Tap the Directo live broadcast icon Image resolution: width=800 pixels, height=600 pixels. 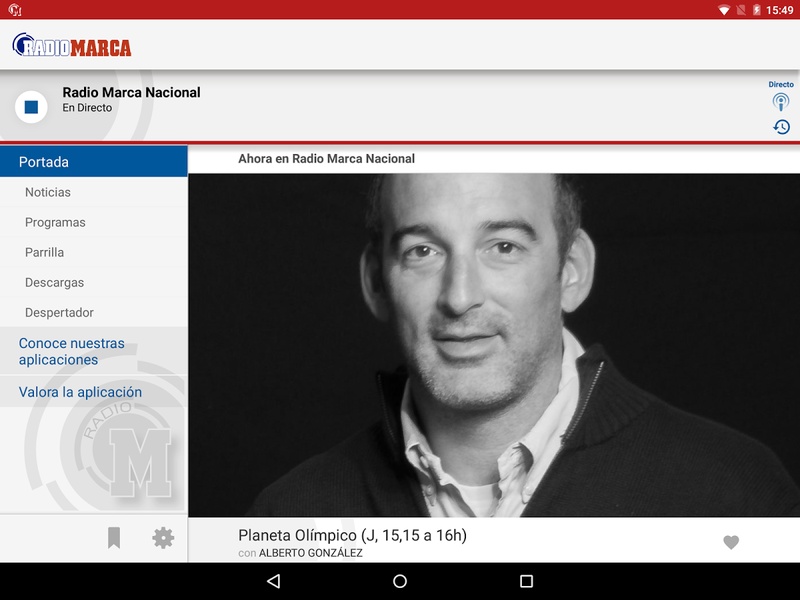pos(781,102)
